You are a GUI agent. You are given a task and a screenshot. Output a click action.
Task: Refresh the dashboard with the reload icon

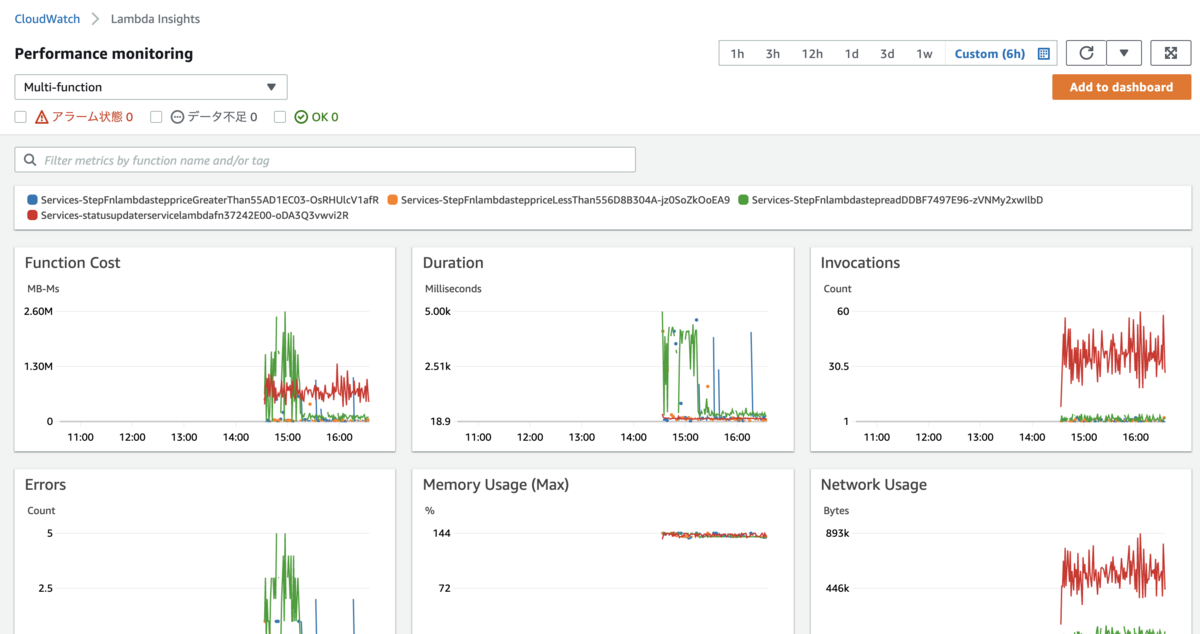pos(1086,54)
